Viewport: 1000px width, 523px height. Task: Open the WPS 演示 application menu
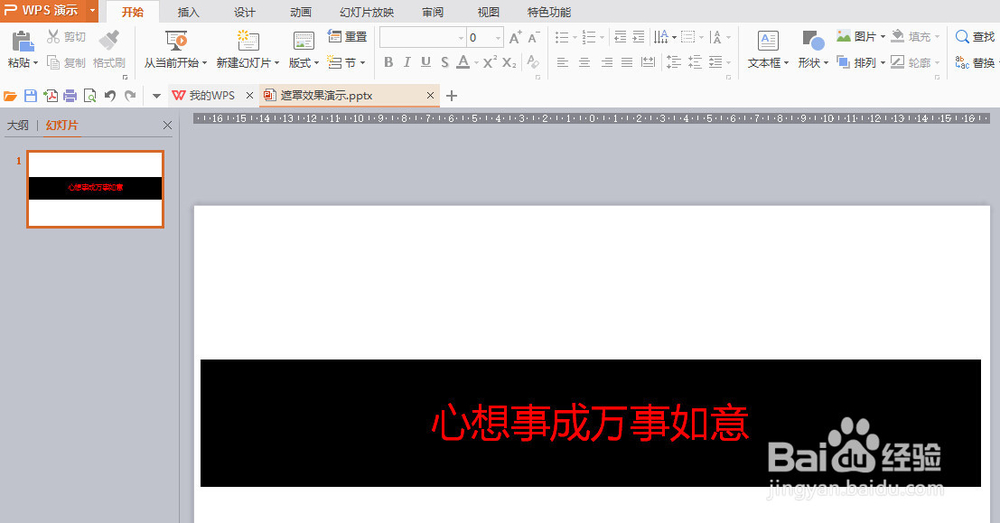click(49, 11)
